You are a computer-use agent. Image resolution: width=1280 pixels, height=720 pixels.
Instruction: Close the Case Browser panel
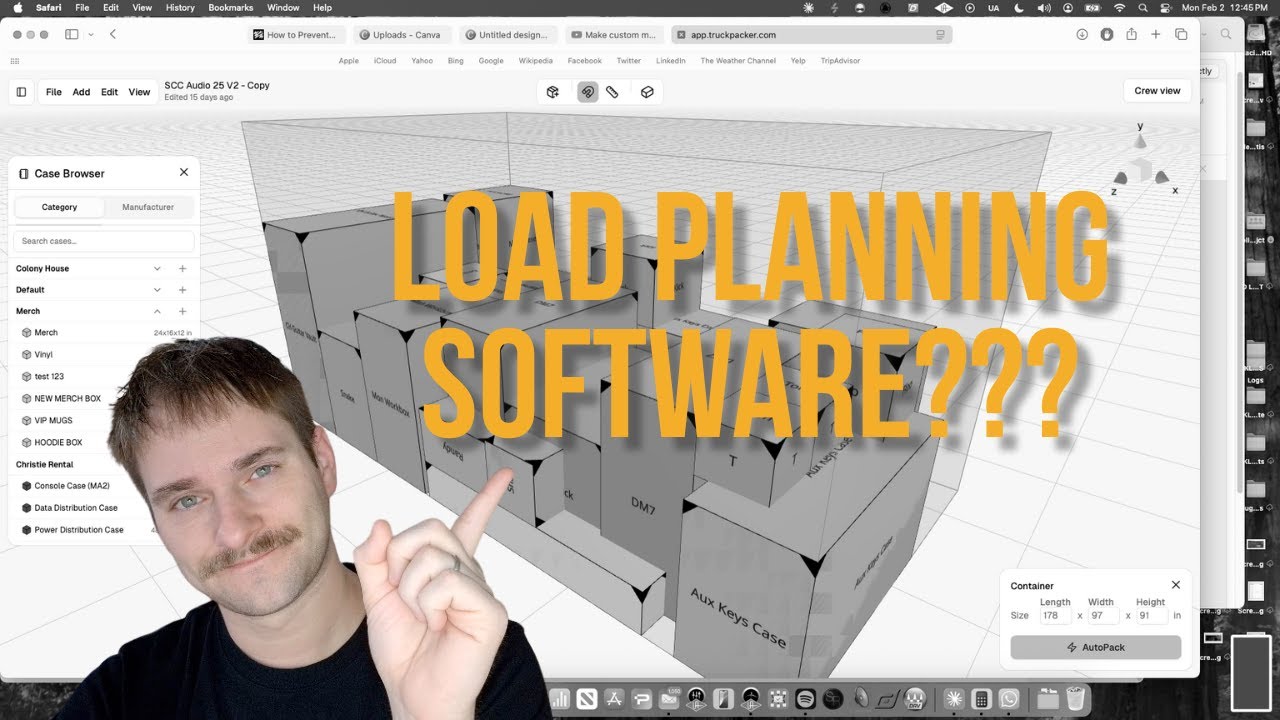[x=184, y=172]
